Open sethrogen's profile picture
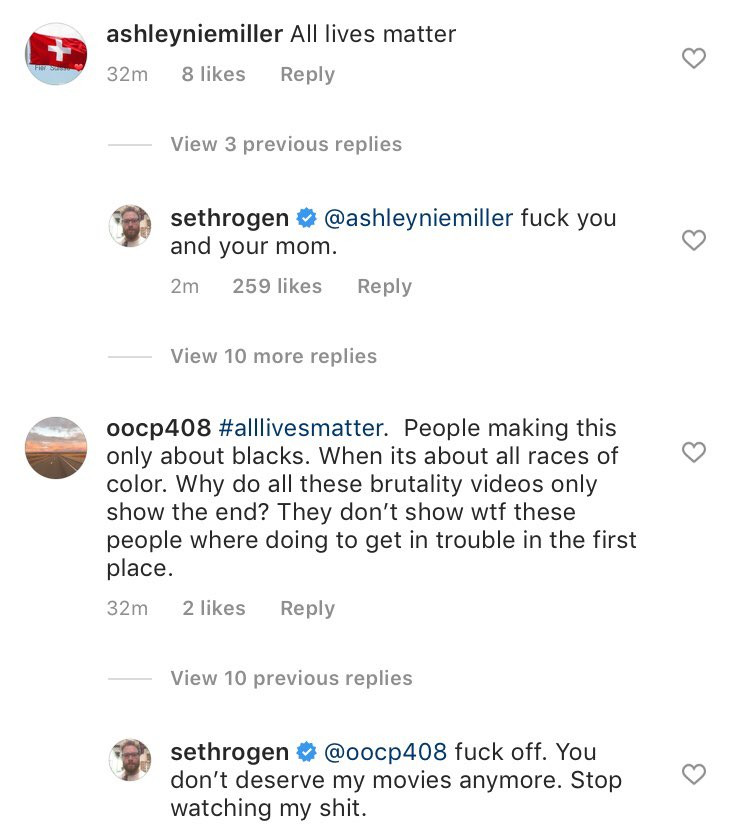750x828 pixels. pos(130,226)
